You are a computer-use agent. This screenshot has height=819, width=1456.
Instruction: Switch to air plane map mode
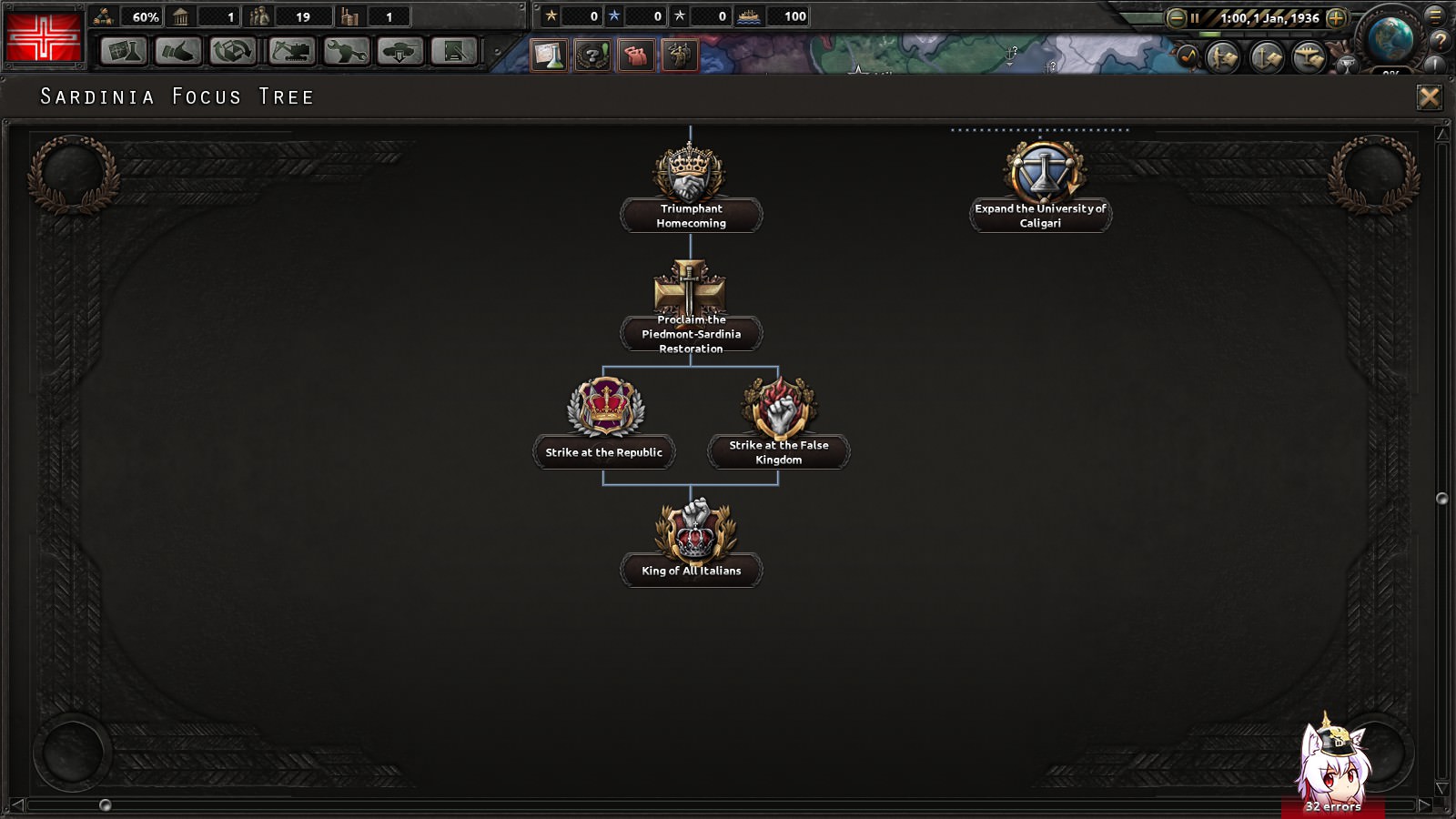1309,57
